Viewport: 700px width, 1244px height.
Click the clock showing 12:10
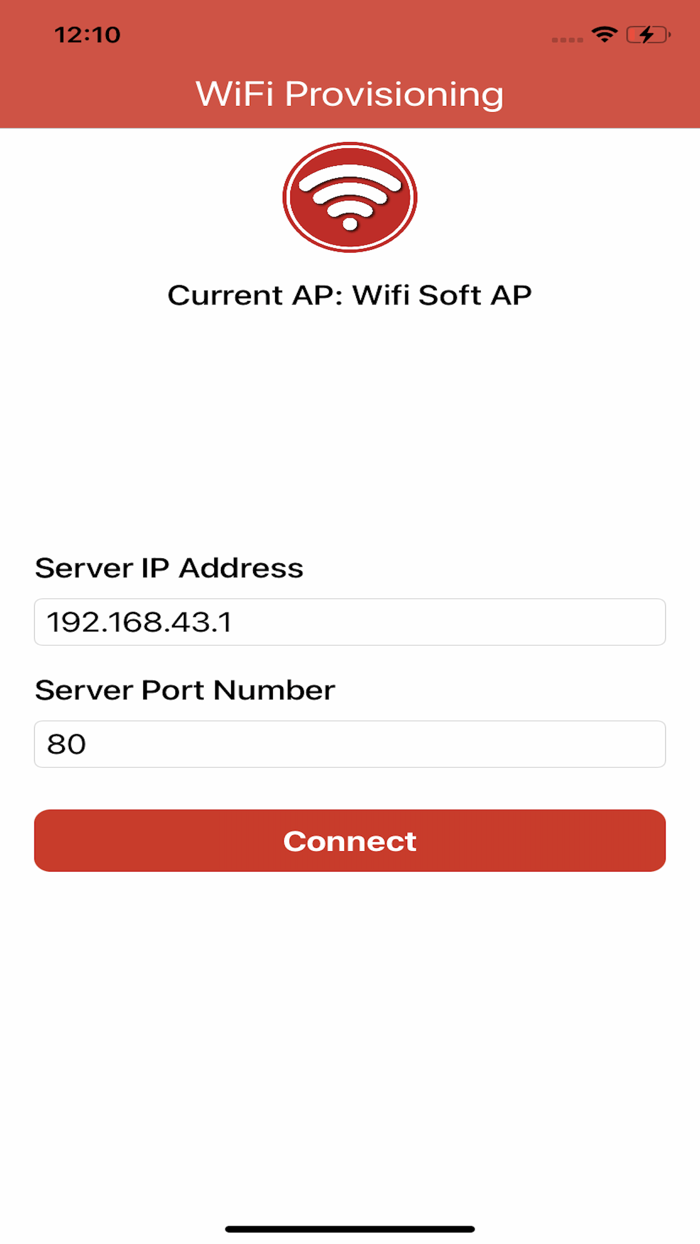pos(88,33)
